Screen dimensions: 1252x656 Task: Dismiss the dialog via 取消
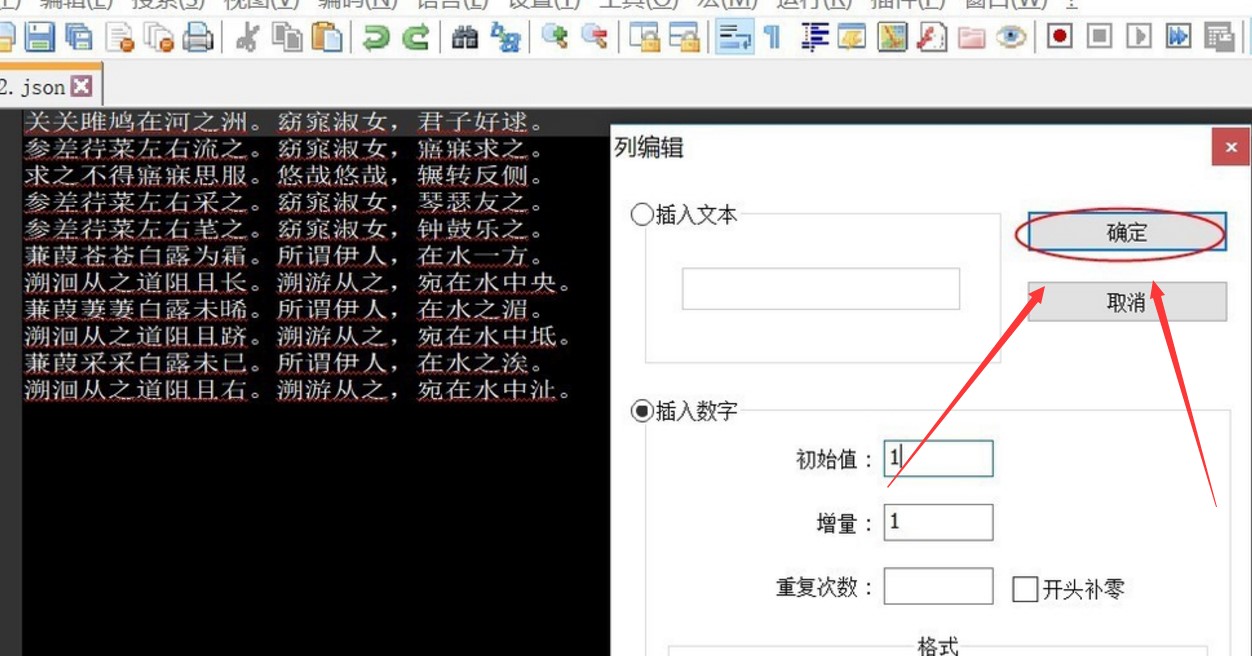(1126, 301)
